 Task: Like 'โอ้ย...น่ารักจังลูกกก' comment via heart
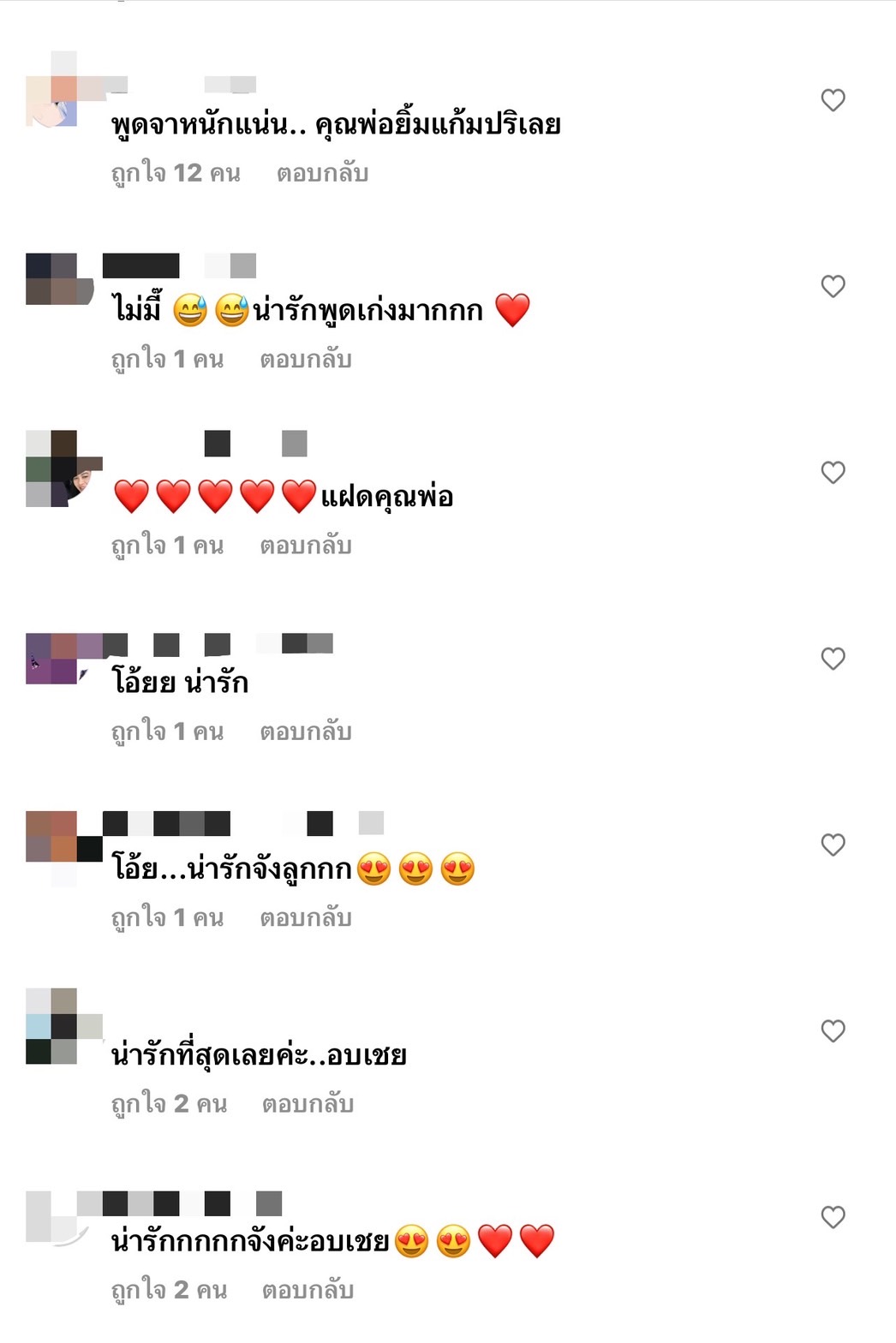[x=833, y=845]
